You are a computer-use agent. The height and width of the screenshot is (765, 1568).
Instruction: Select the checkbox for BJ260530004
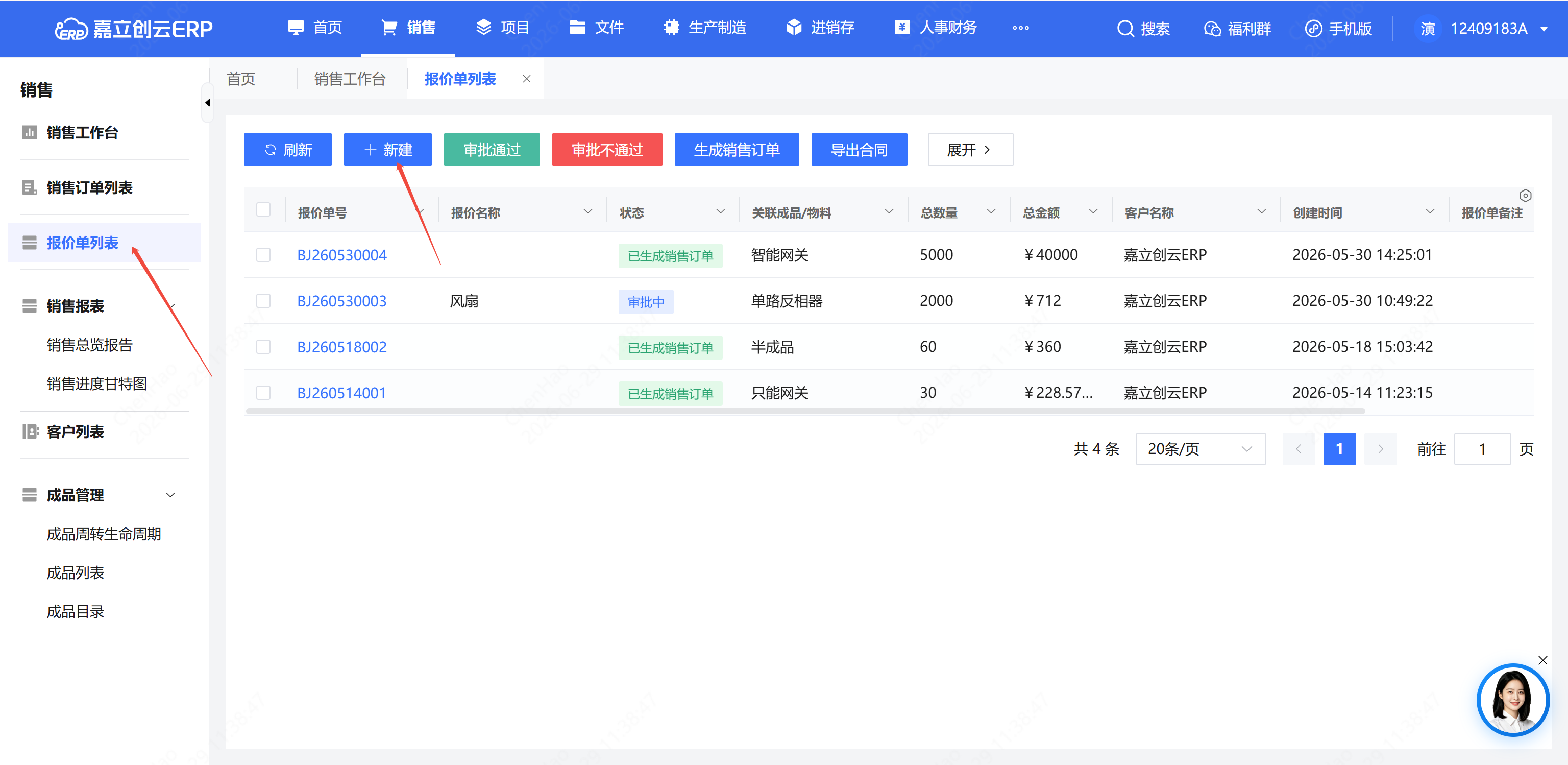click(263, 255)
